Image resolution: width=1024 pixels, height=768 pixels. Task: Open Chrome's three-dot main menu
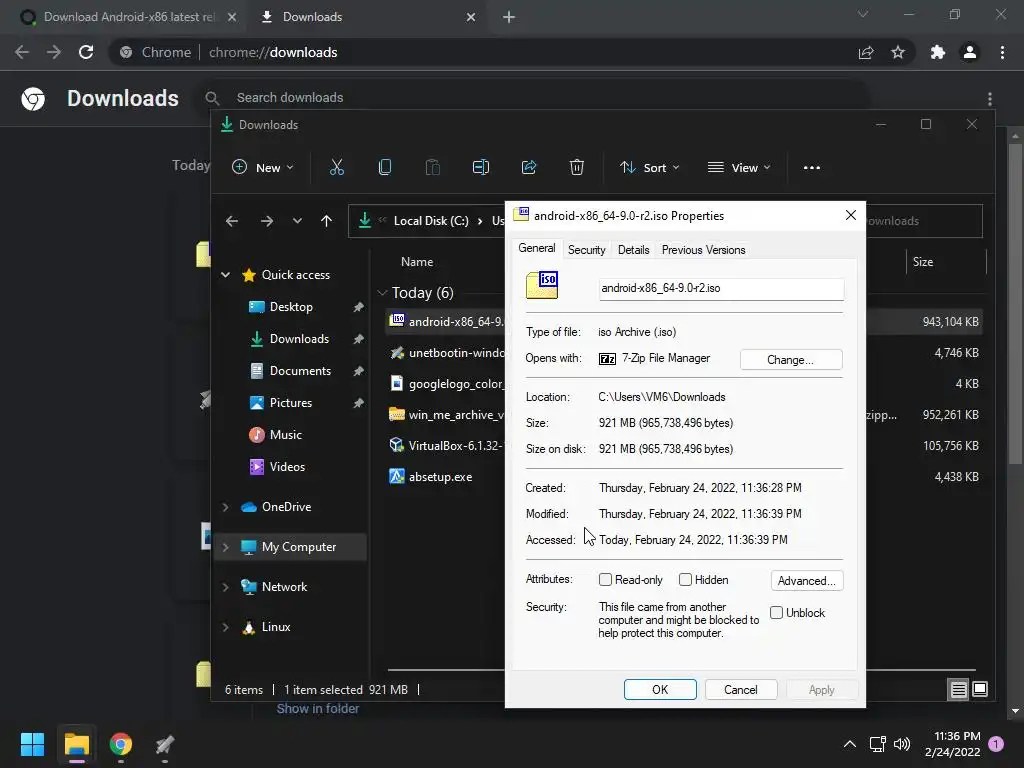pyautogui.click(x=1002, y=52)
